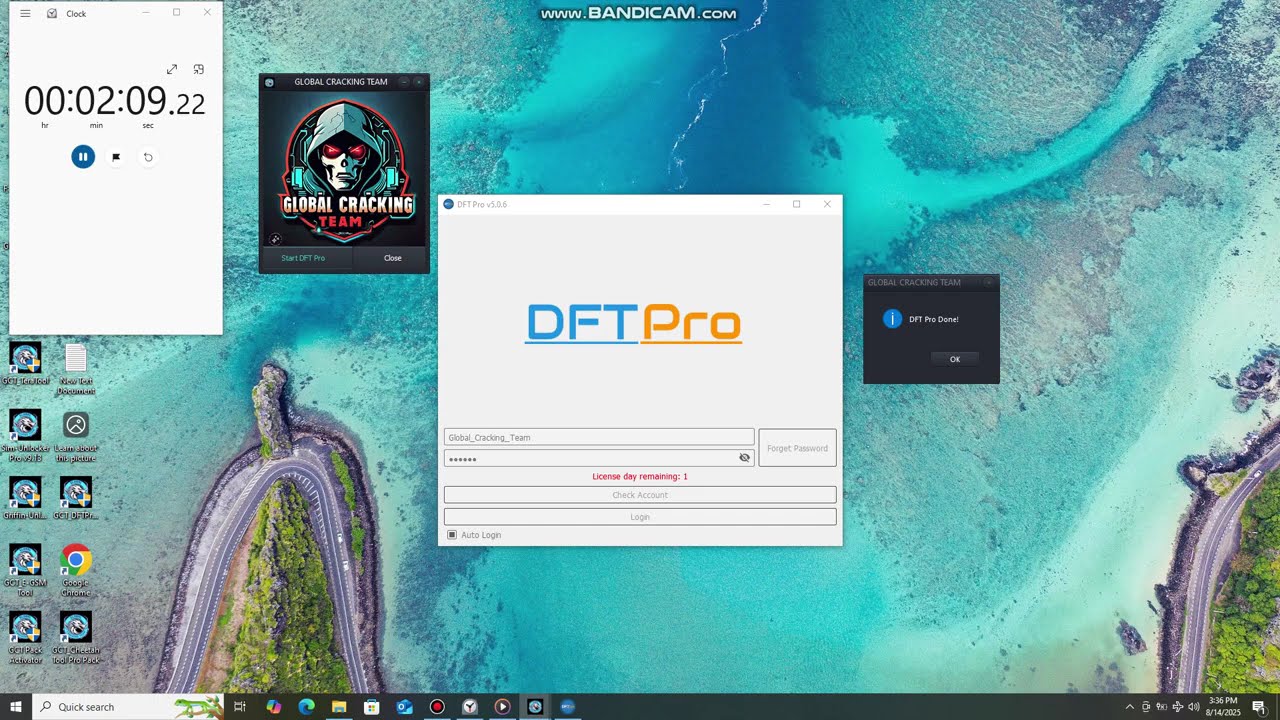
Task: Click the Global Cracking Team logo image
Action: [x=345, y=168]
